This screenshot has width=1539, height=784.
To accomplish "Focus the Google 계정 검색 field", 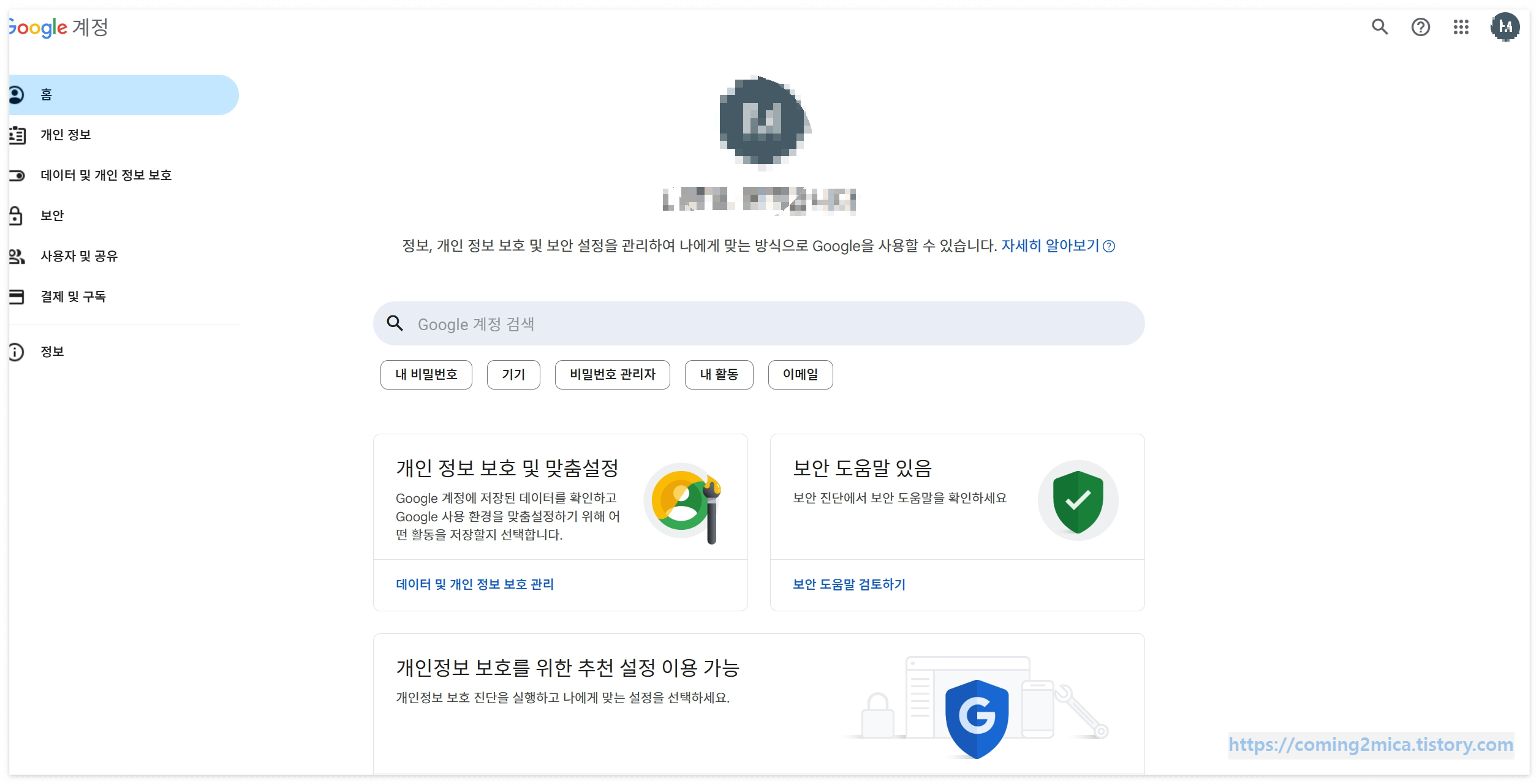I will tap(760, 323).
